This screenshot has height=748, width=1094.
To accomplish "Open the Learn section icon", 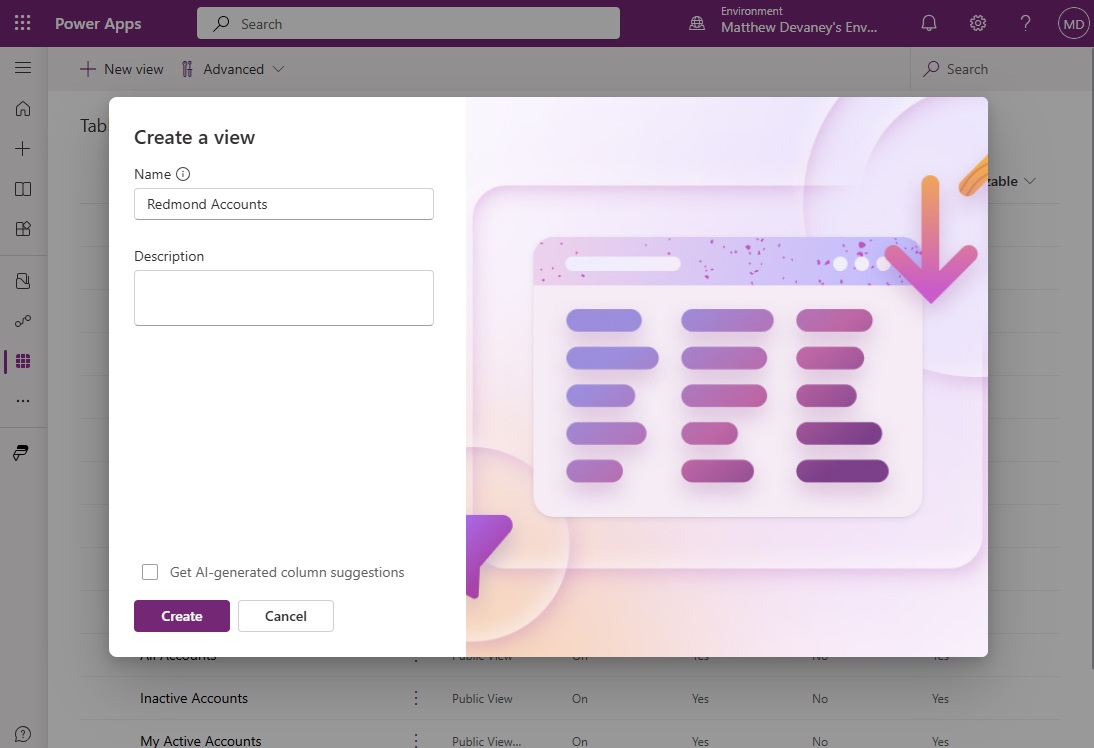I will click(23, 188).
